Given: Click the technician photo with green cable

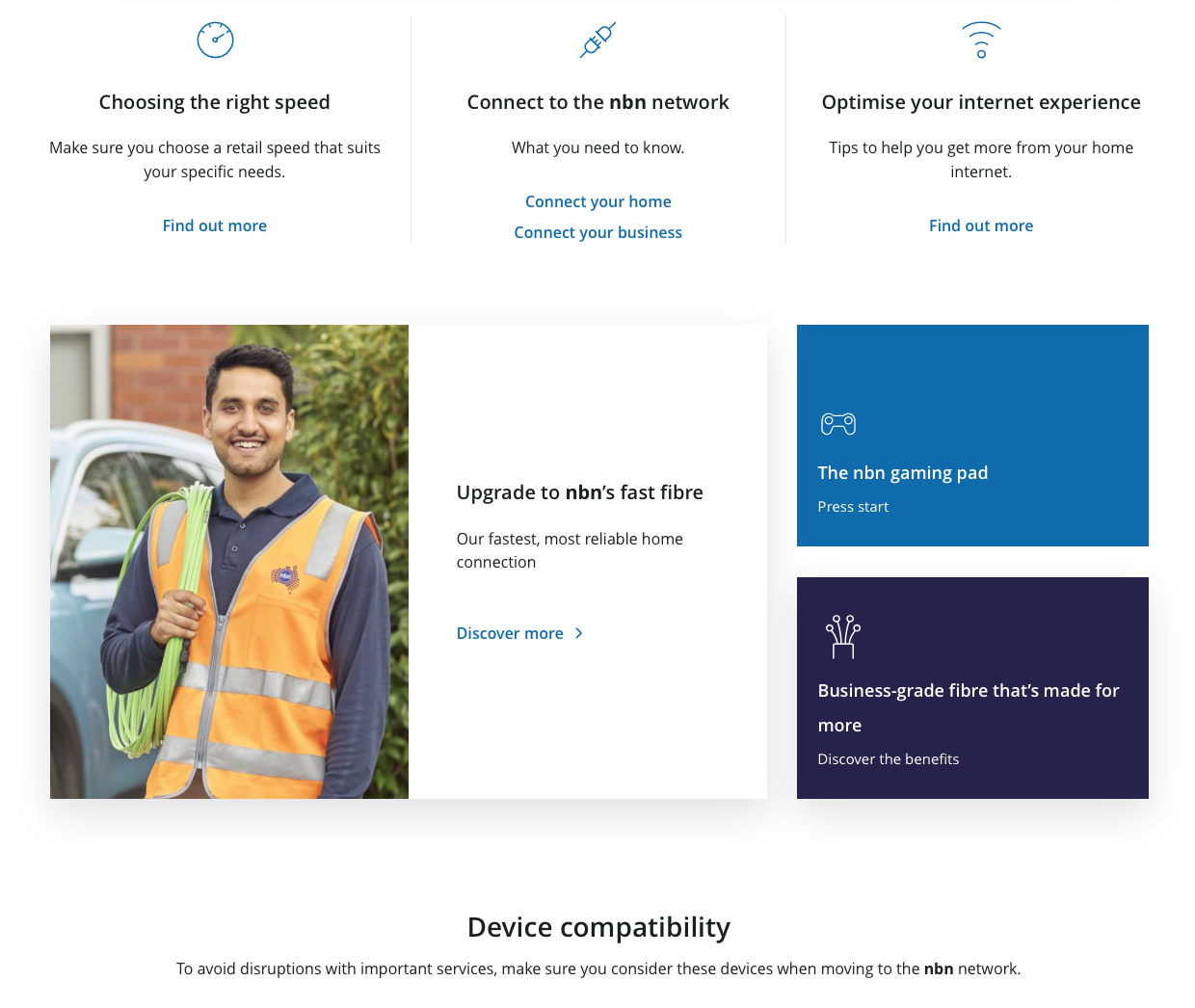Looking at the screenshot, I should click(x=229, y=561).
